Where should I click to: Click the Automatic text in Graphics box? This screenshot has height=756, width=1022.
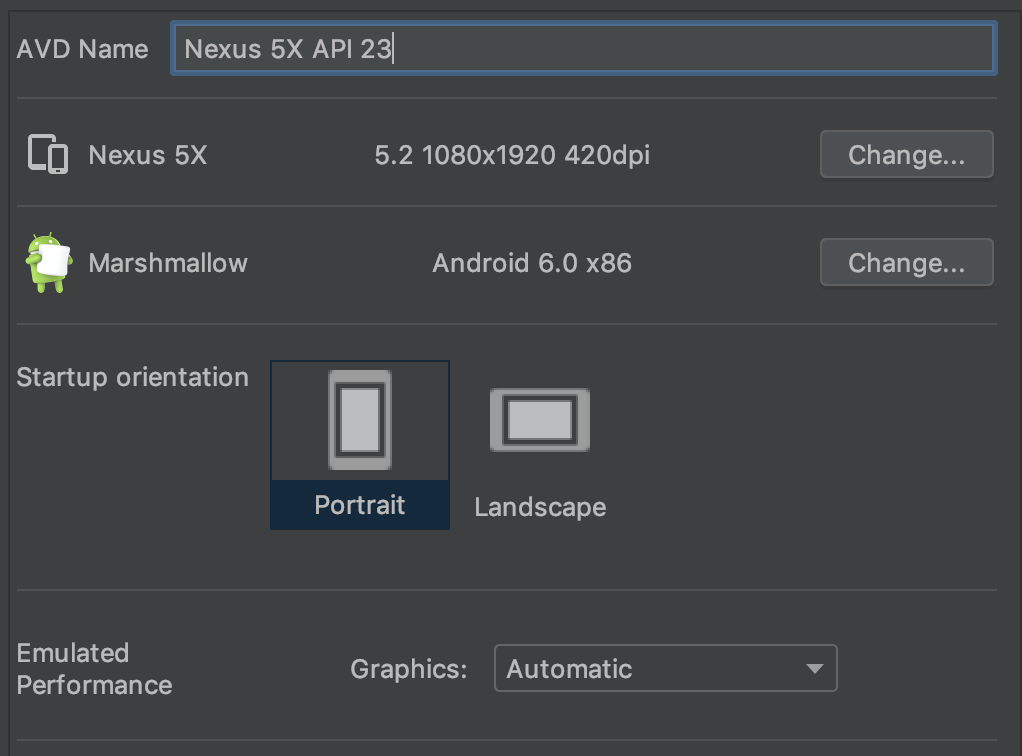569,669
